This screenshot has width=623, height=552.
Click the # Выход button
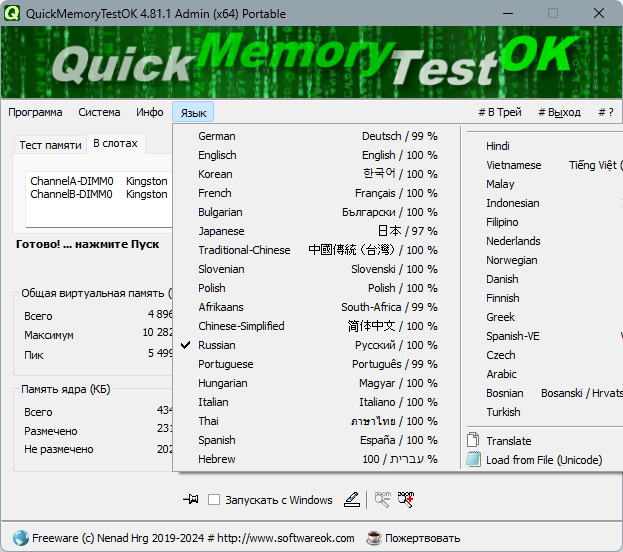559,112
